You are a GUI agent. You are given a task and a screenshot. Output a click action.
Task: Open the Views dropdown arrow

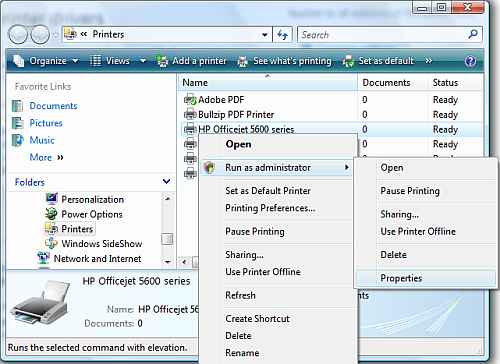(143, 61)
